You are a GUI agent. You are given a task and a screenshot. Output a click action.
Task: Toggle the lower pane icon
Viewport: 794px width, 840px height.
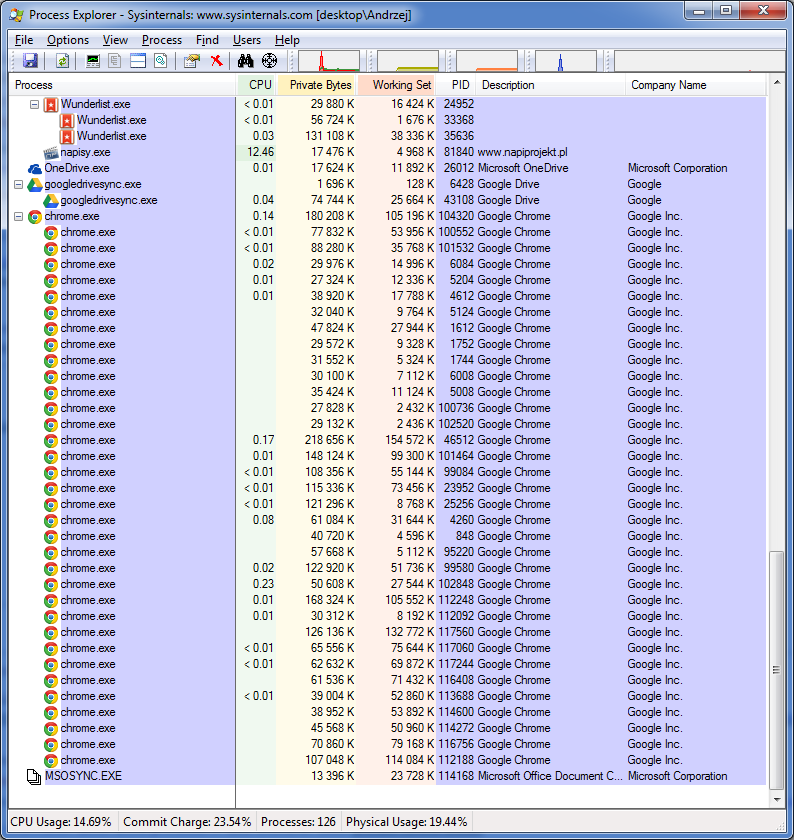[x=138, y=61]
